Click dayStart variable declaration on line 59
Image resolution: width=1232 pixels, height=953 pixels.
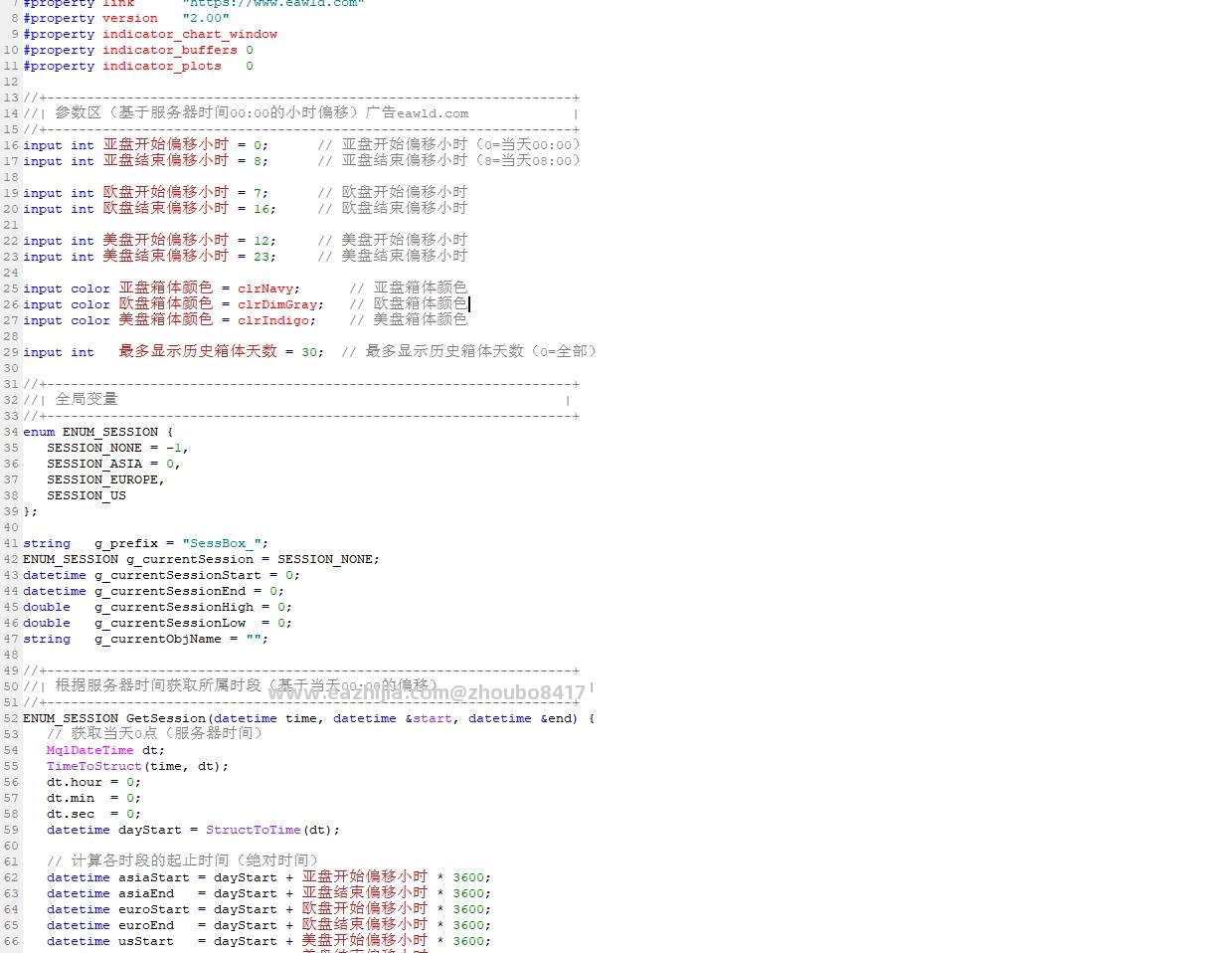click(150, 830)
